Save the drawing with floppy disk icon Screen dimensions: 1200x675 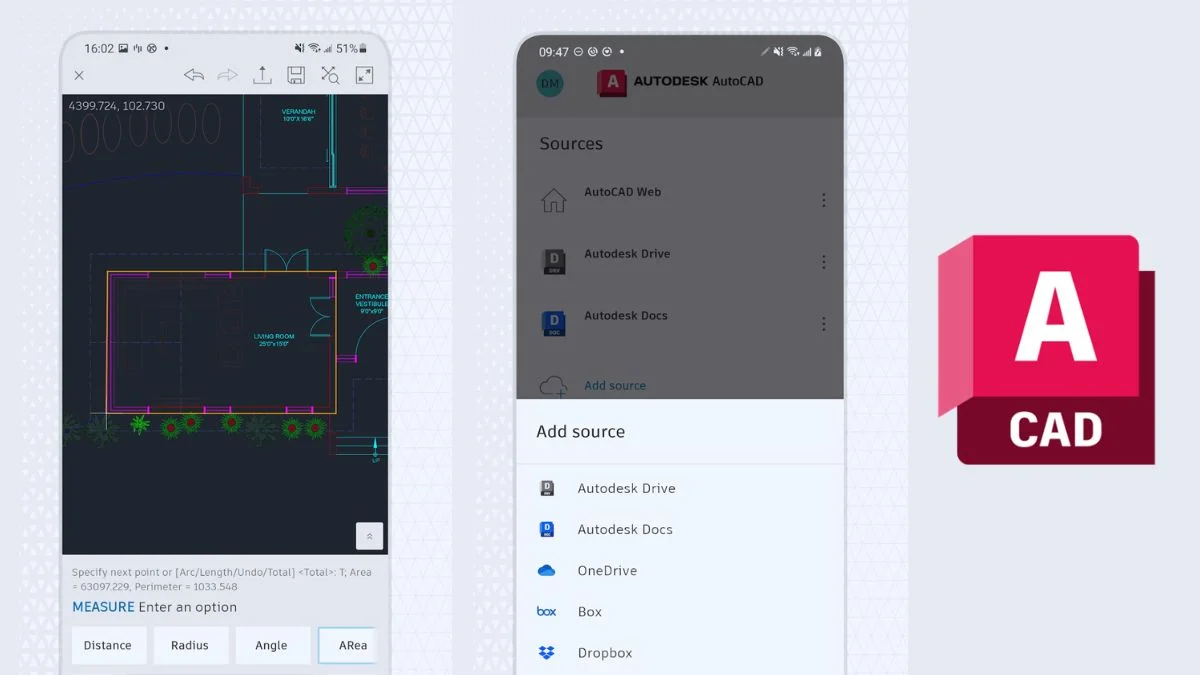pyautogui.click(x=296, y=75)
